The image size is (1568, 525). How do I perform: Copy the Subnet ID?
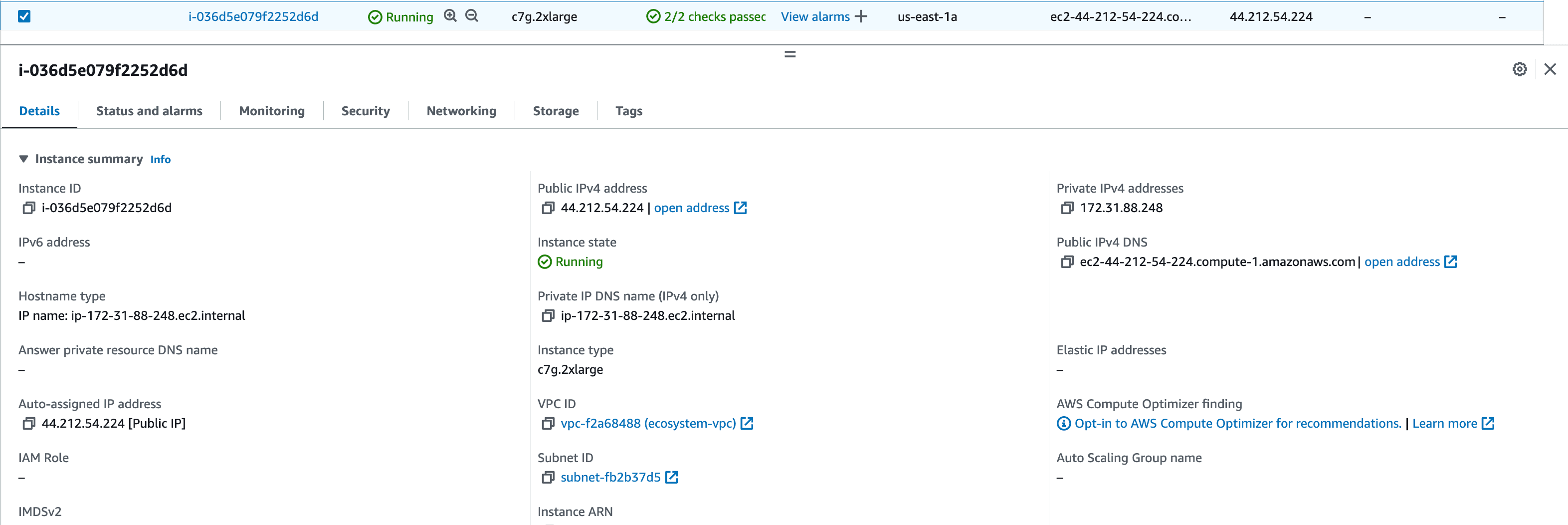[x=547, y=478]
